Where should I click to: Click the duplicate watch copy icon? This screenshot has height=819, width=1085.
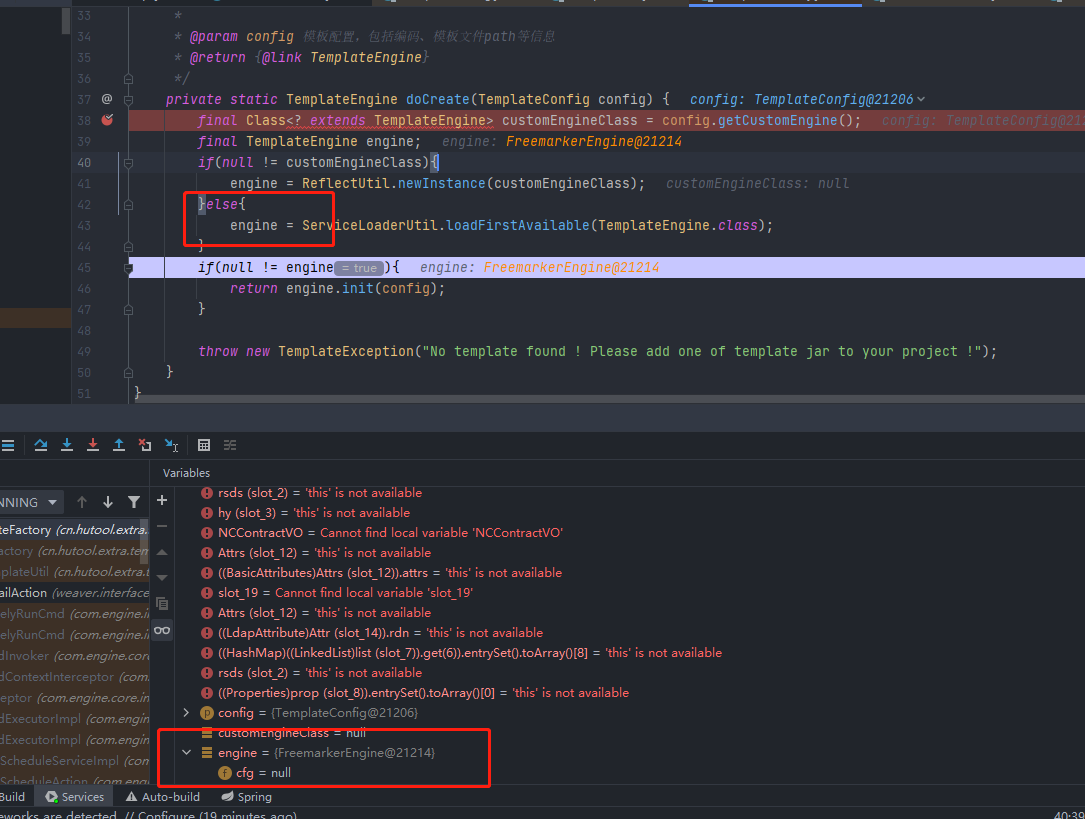pos(162,604)
